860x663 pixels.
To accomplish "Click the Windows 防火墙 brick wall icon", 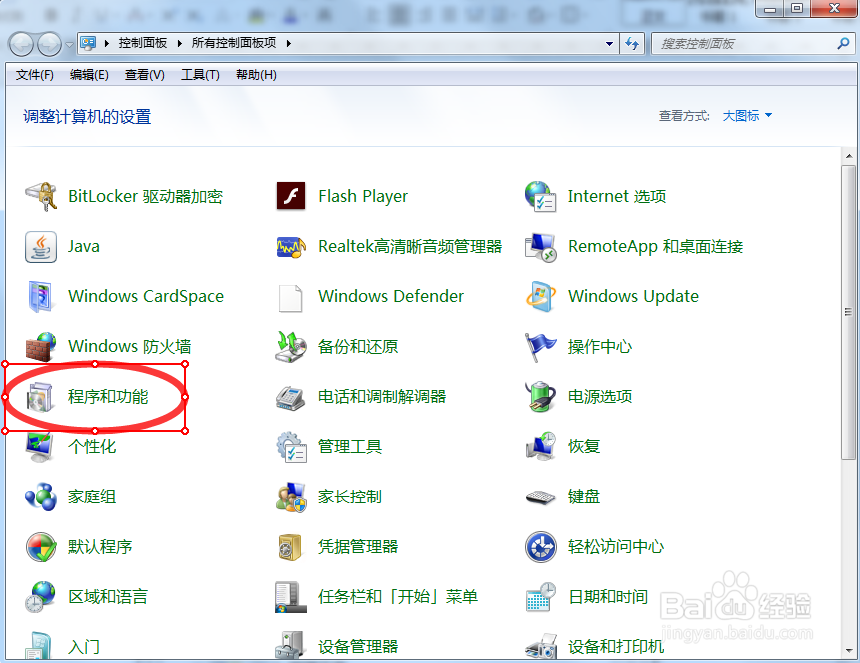I will pyautogui.click(x=41, y=347).
